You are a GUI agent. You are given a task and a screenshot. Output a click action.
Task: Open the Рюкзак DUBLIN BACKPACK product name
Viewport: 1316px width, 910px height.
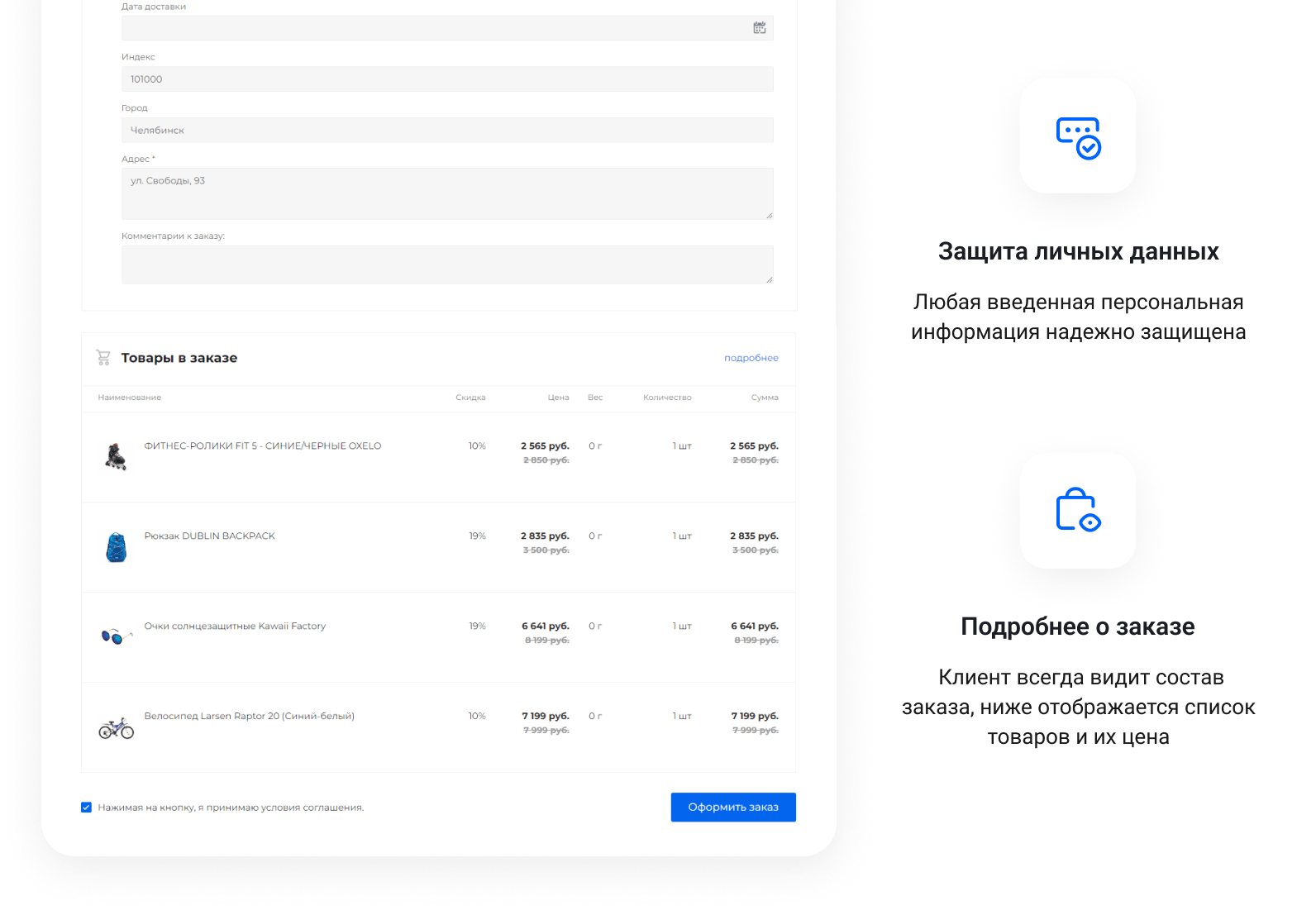click(209, 536)
